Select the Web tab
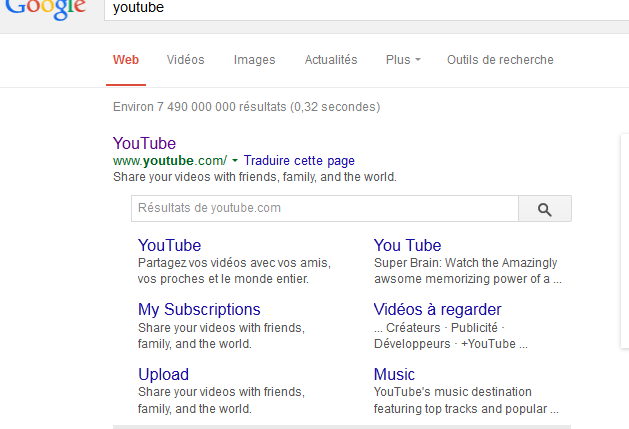This screenshot has height=429, width=629. pos(126,60)
